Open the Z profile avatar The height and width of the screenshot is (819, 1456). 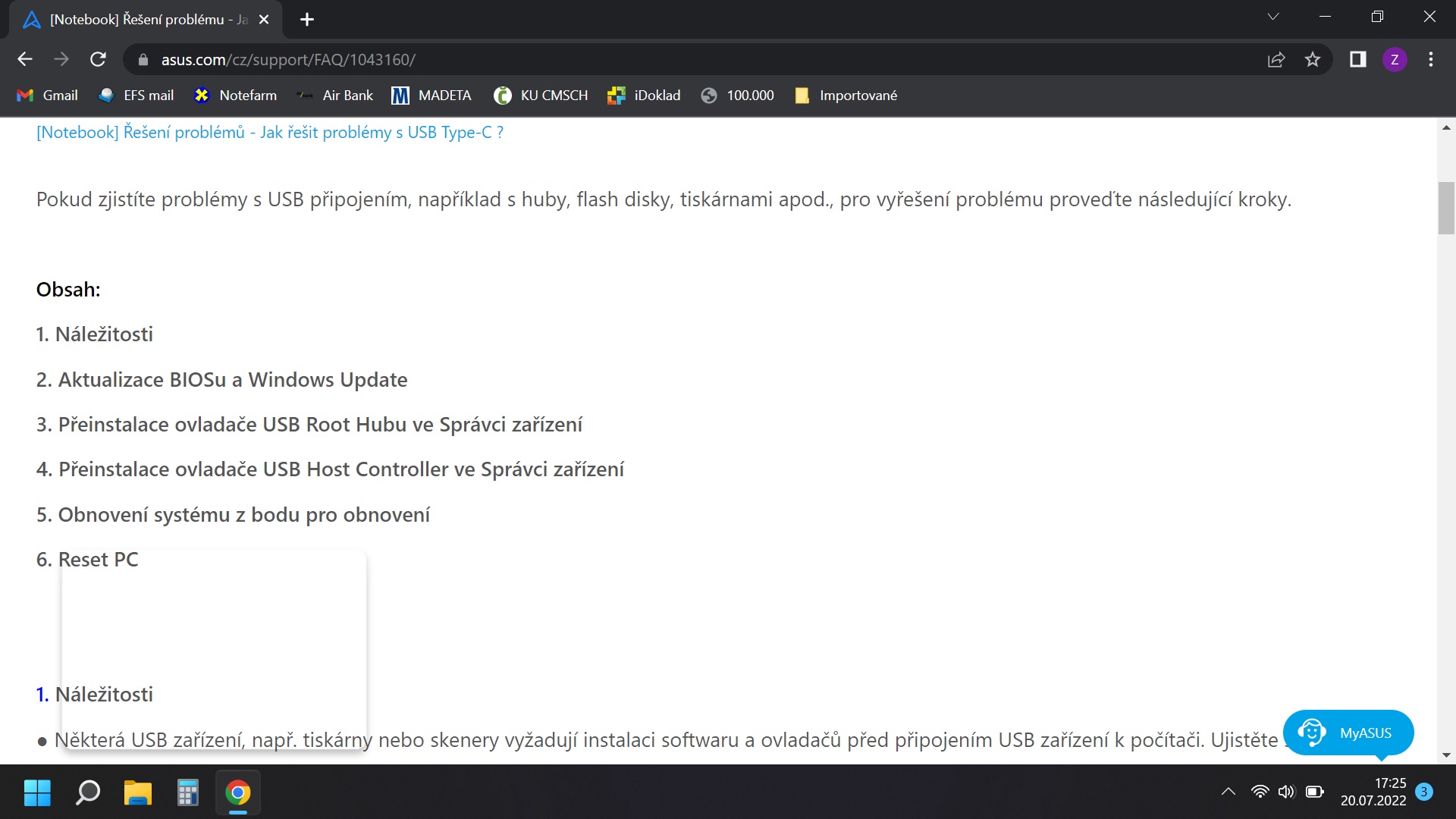click(1394, 59)
